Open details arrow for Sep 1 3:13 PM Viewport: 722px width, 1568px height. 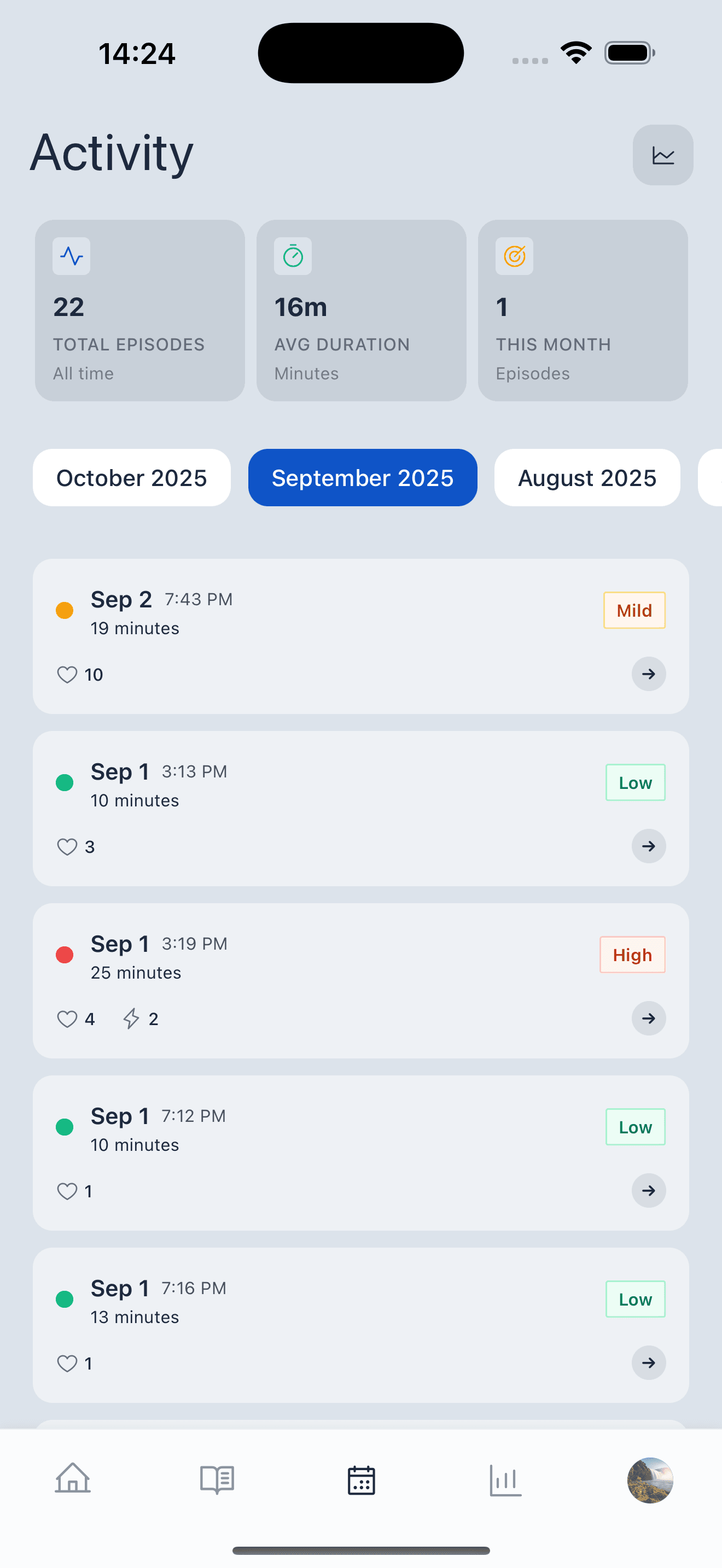(x=648, y=846)
